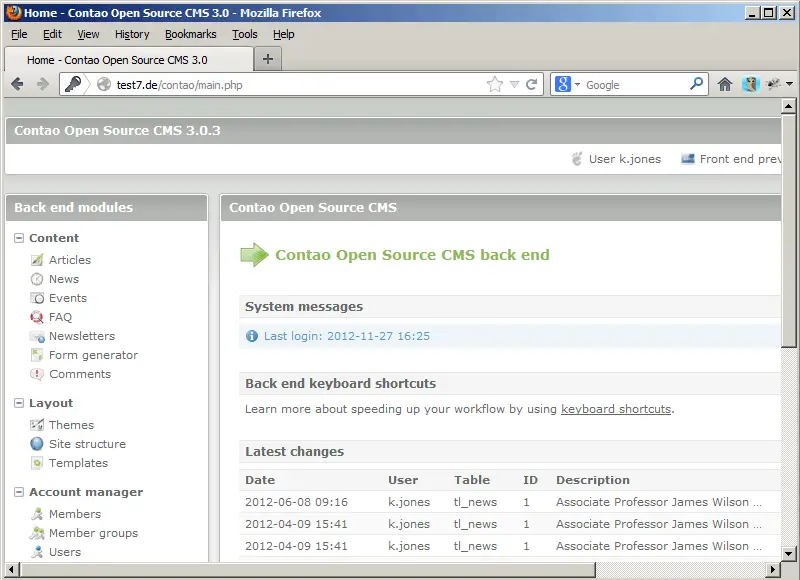Open the Front end preview link
This screenshot has height=580, width=800.
coord(740,159)
